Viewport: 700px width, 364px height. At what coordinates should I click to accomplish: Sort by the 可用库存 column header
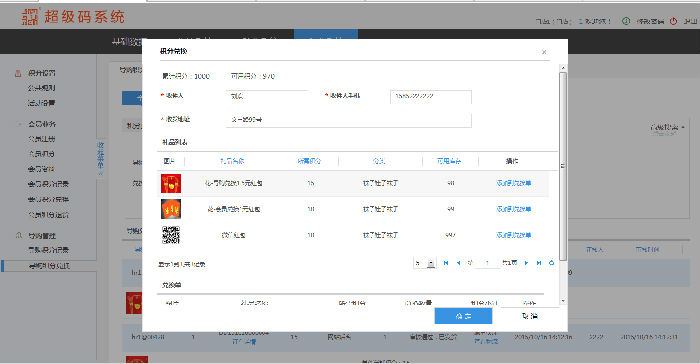point(449,161)
